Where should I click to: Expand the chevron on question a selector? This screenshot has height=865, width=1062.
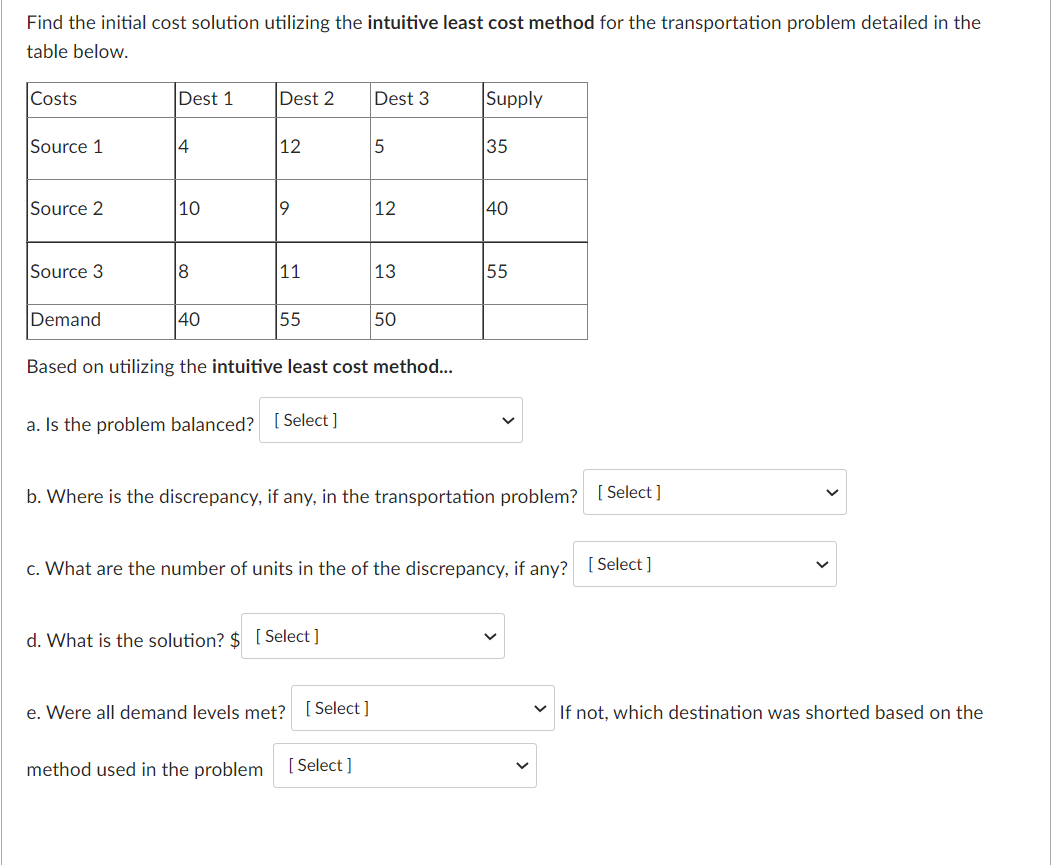[509, 420]
